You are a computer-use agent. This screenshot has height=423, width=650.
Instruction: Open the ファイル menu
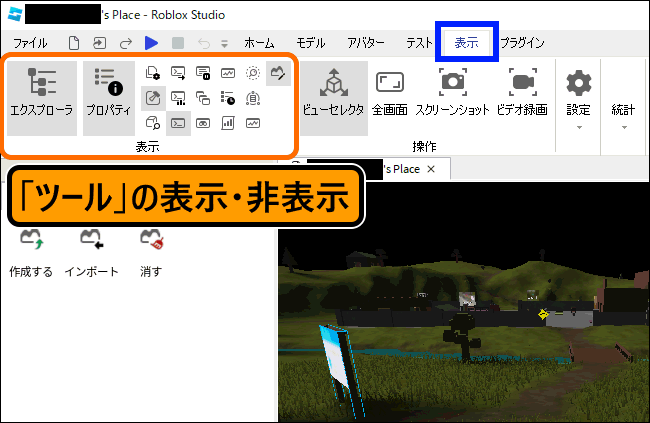(x=30, y=43)
